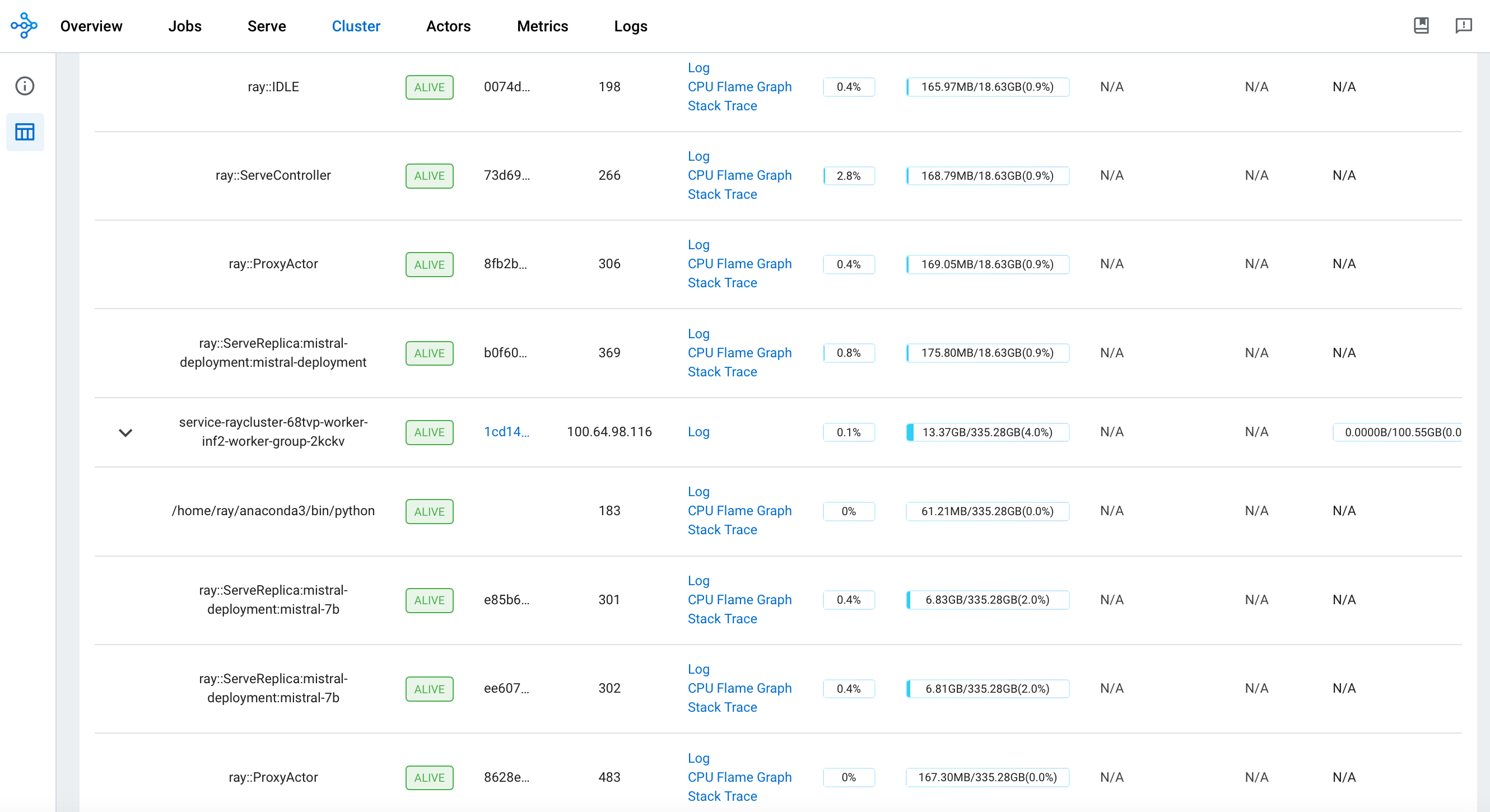Click worker ID ee607...

pyautogui.click(x=507, y=688)
